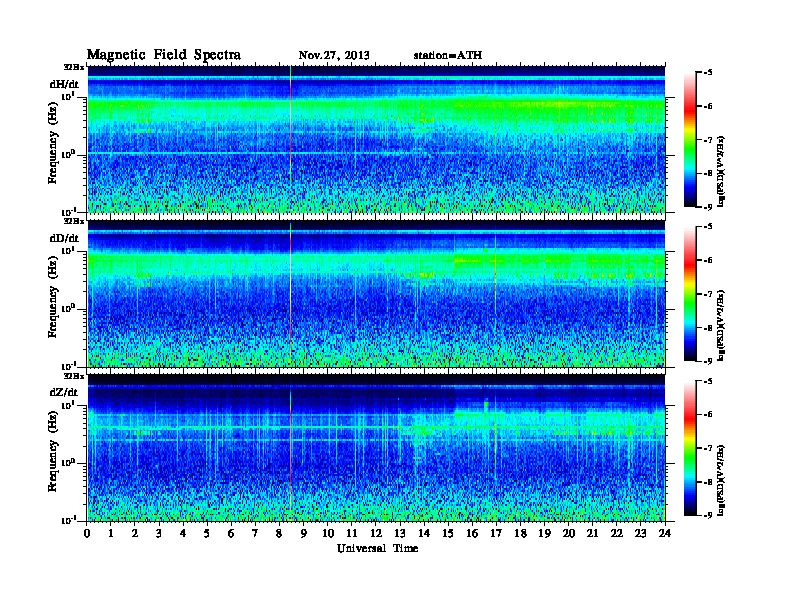Click hour tick label 15 on time axis
This screenshot has height=612, width=792.
point(448,533)
